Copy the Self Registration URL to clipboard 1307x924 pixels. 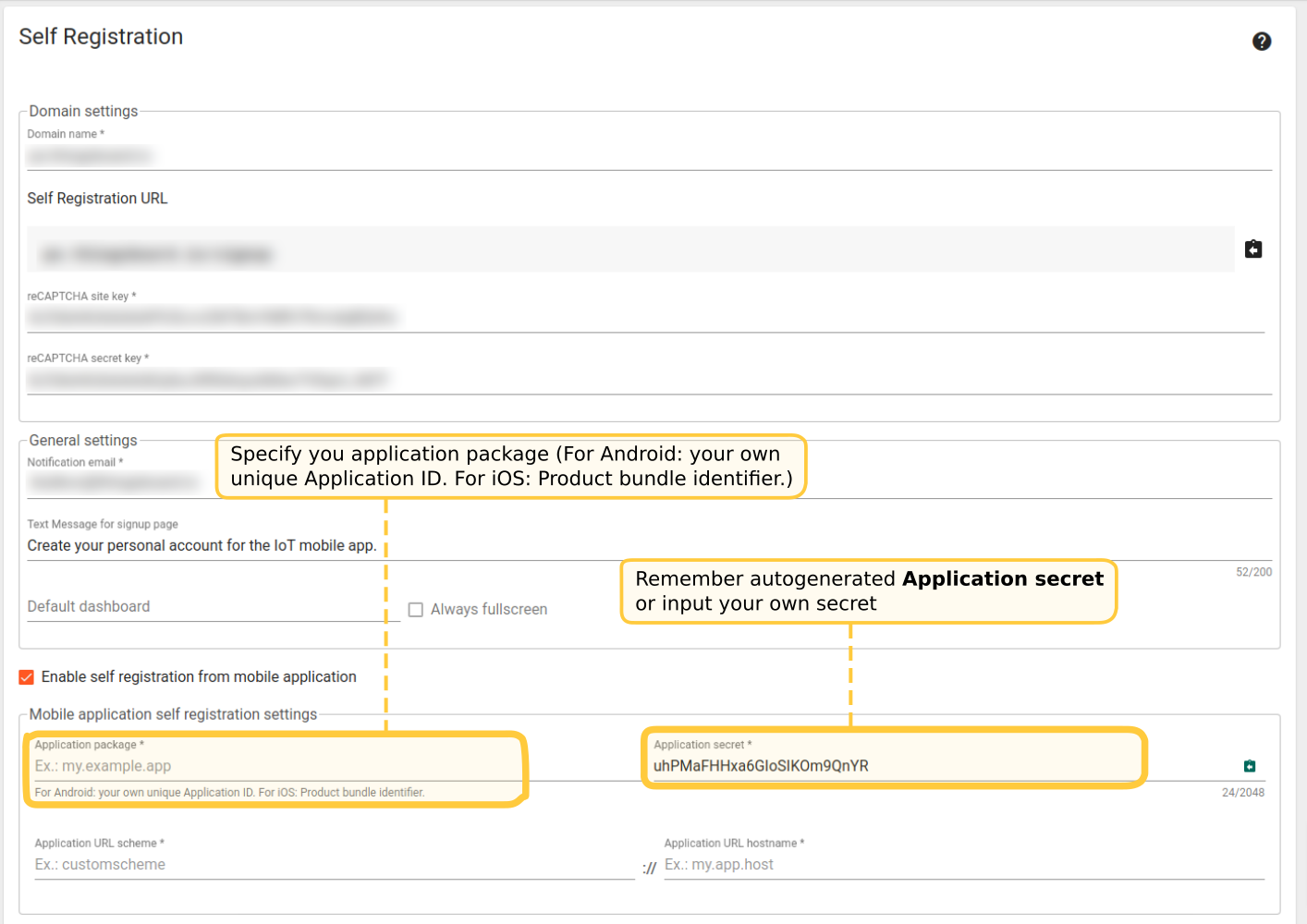point(1252,249)
